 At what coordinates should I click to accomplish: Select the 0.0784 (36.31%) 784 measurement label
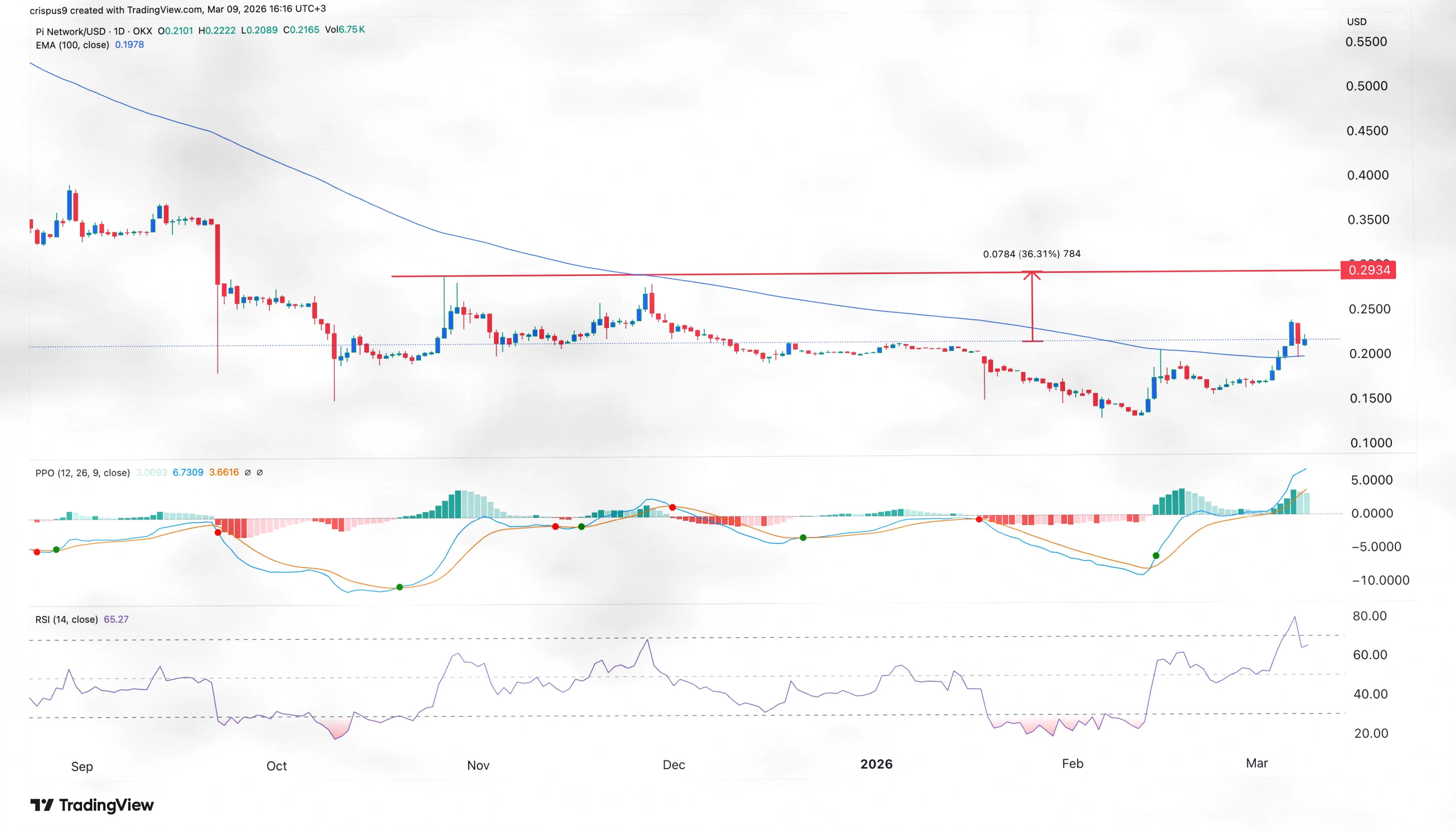(1032, 254)
